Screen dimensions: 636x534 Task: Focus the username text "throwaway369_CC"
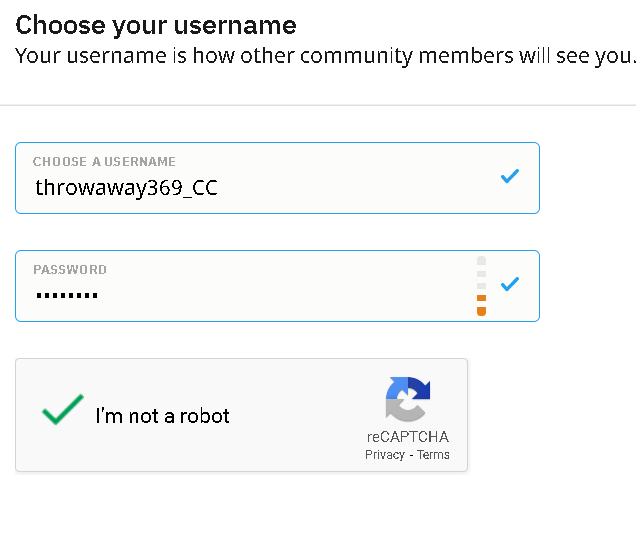(126, 187)
